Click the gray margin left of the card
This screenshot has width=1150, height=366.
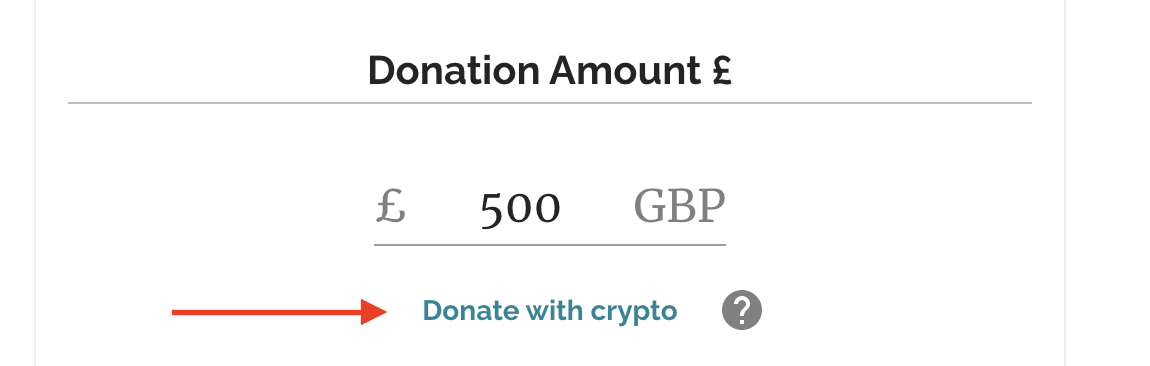pyautogui.click(x=17, y=183)
